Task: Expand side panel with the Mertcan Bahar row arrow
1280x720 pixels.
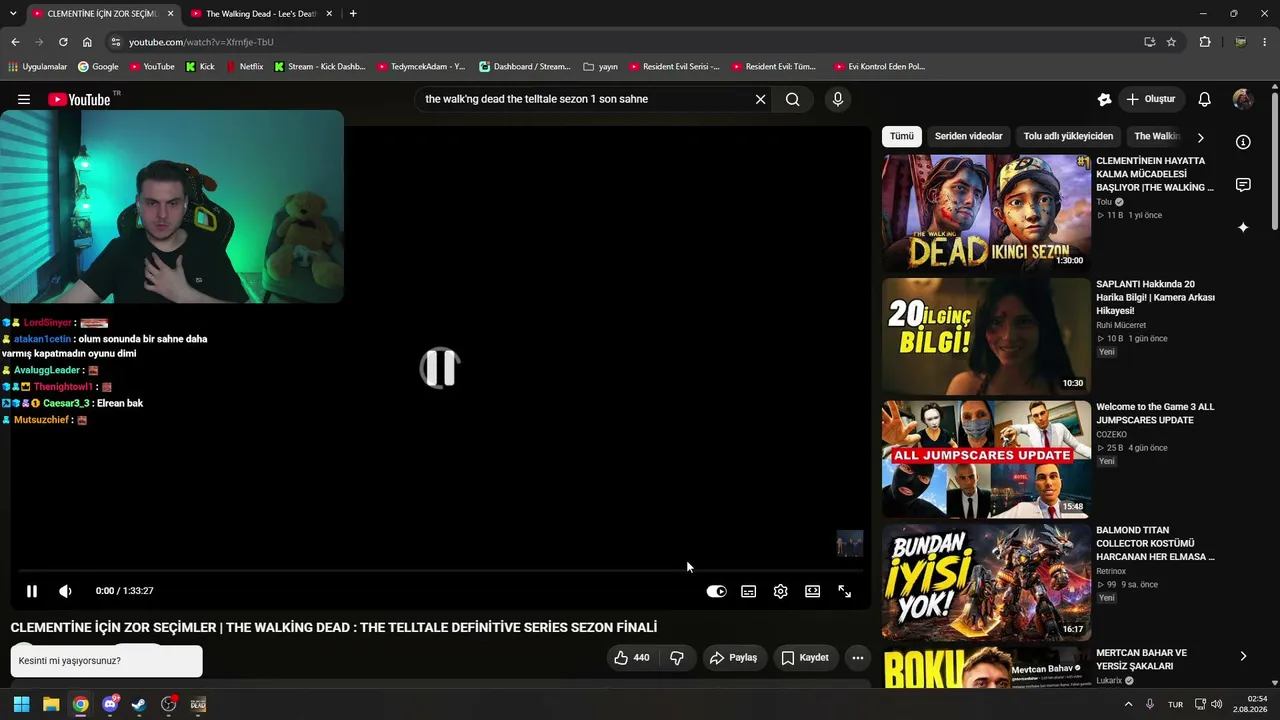Action: [x=1243, y=656]
